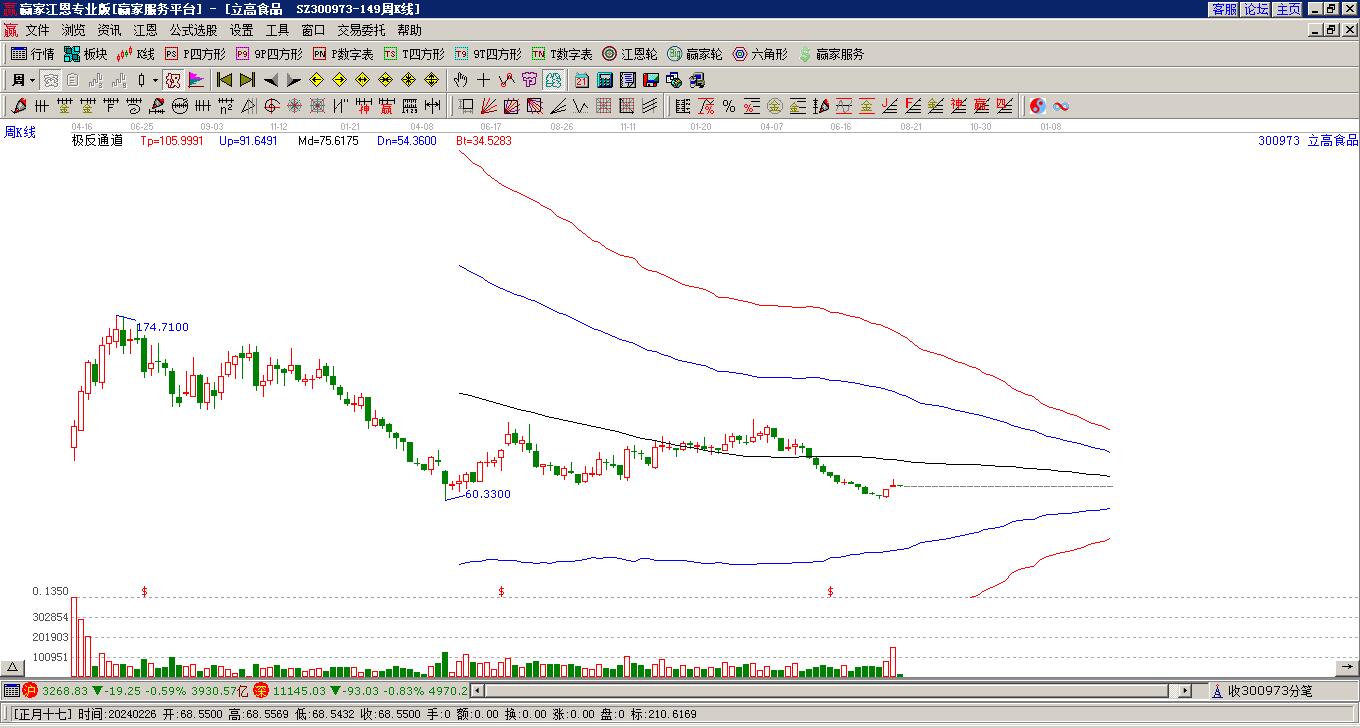Open the 行情 quotes view
Image resolution: width=1360 pixels, height=728 pixels.
33,54
